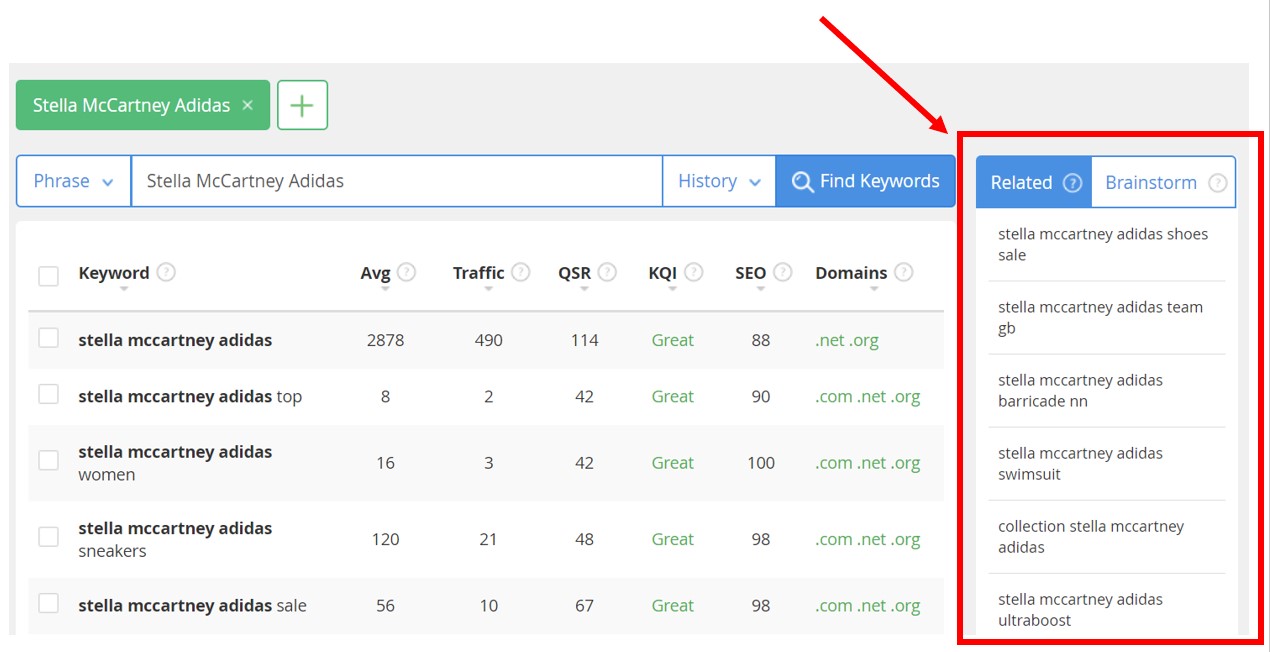Click Great KQI in sneakers row
The image size is (1270, 652).
(x=672, y=539)
